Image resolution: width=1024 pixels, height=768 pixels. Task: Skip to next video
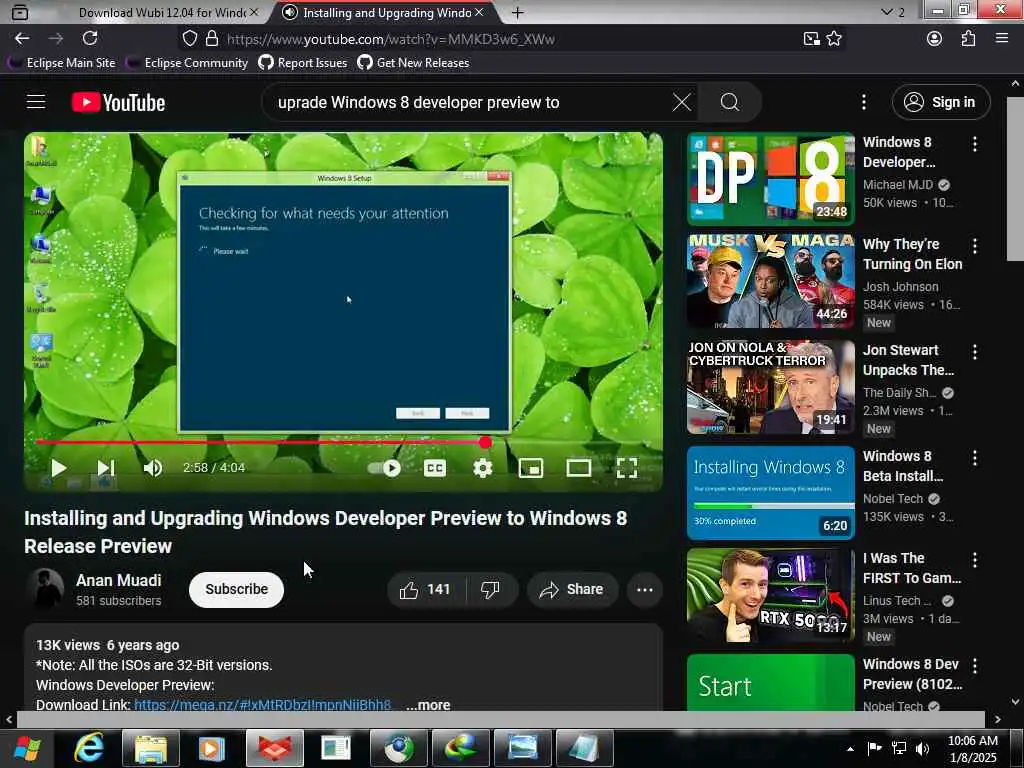tap(106, 468)
